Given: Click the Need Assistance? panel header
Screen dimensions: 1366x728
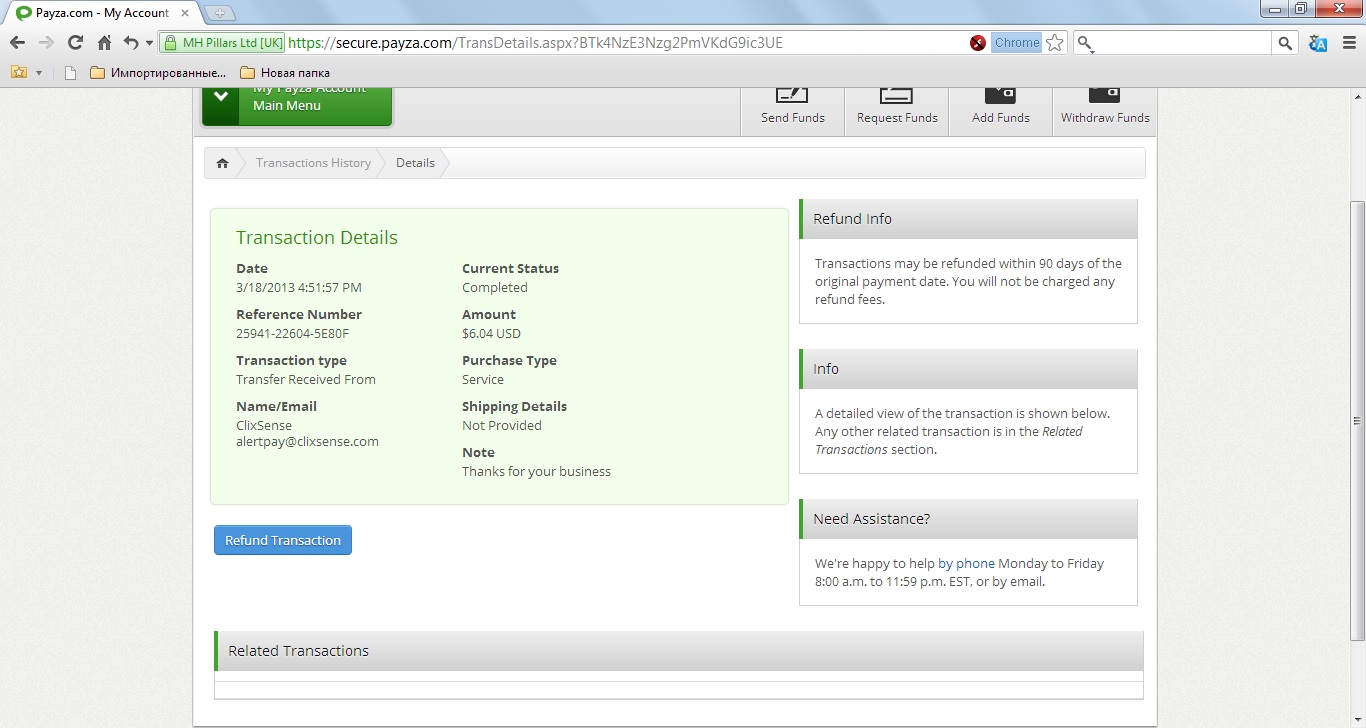Looking at the screenshot, I should point(968,519).
